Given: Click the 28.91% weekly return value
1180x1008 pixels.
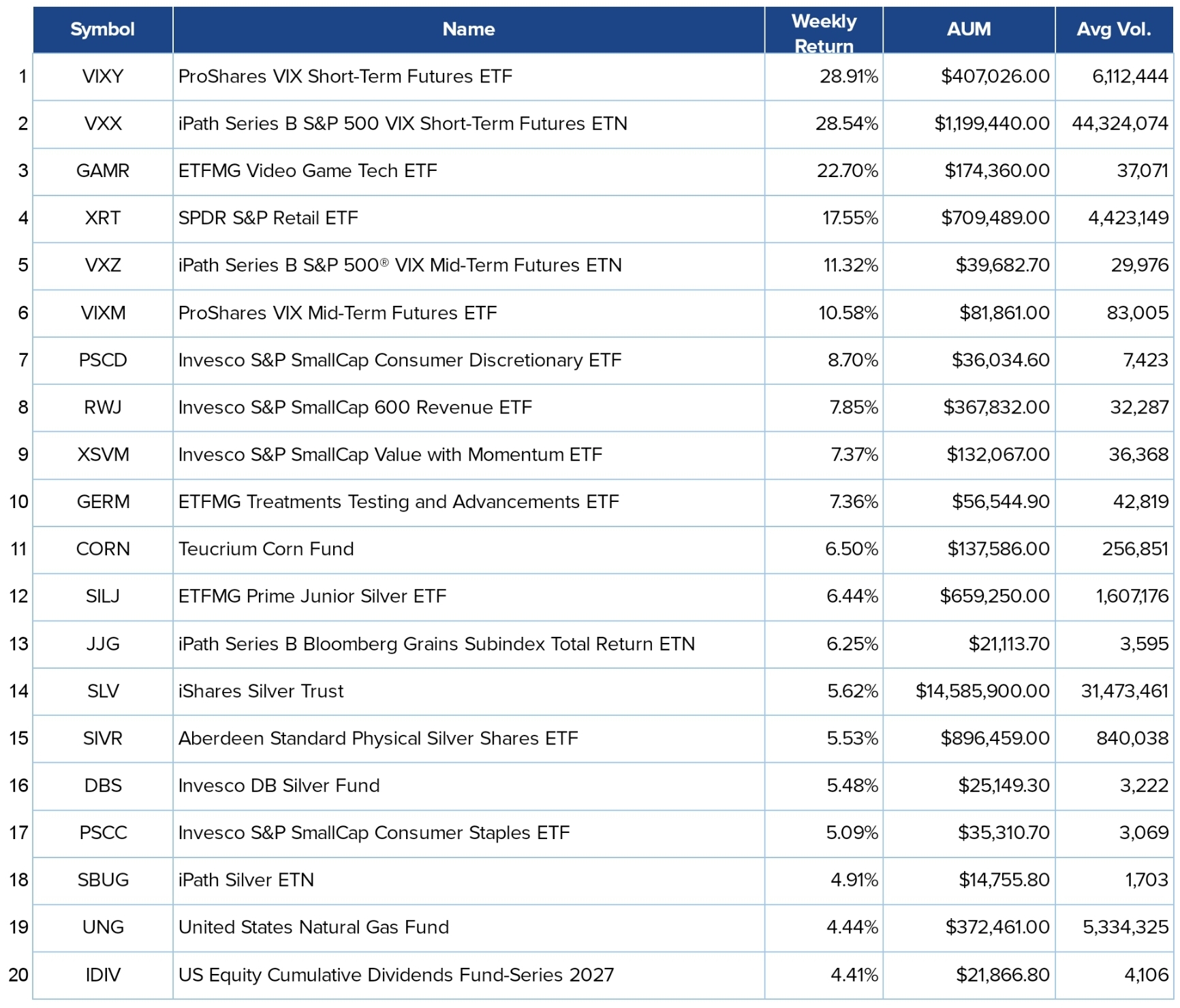Looking at the screenshot, I should (849, 76).
